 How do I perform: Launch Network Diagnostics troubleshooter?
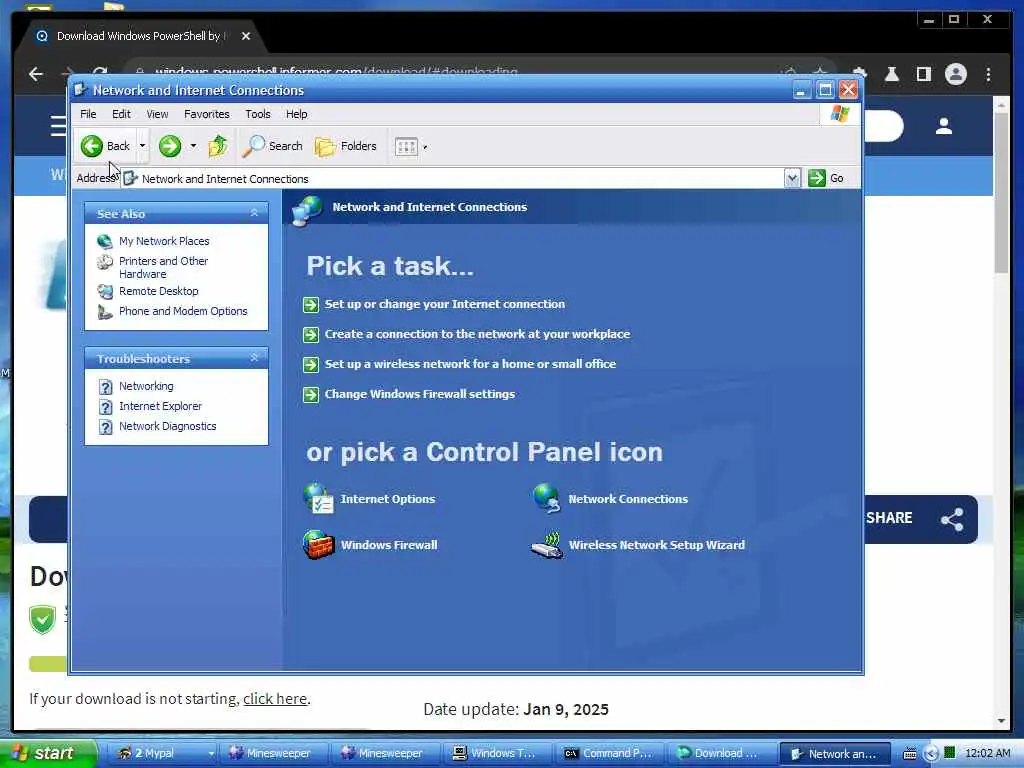point(167,426)
